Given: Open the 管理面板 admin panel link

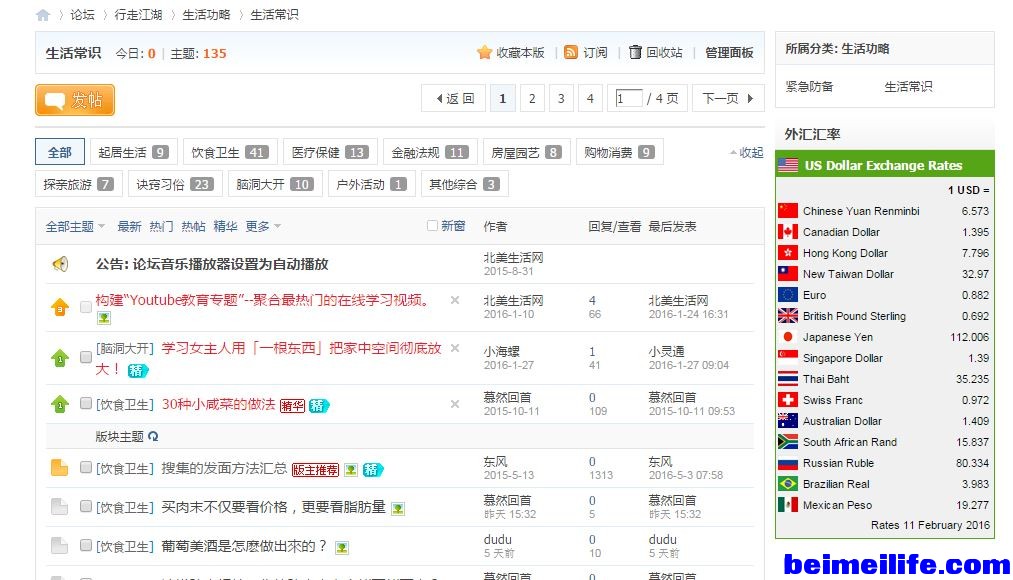Looking at the screenshot, I should tap(729, 53).
